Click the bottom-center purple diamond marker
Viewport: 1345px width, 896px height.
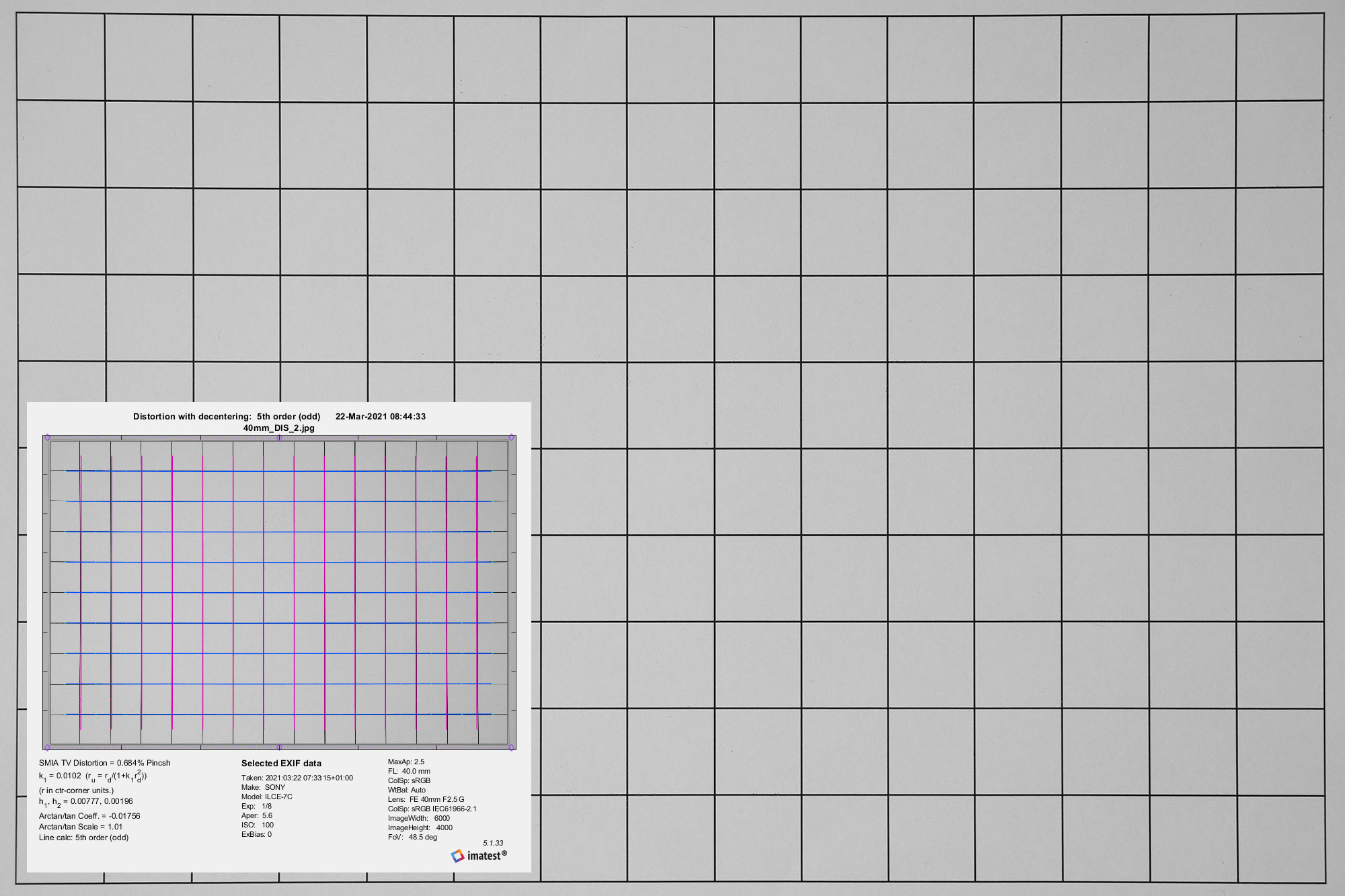pyautogui.click(x=279, y=747)
